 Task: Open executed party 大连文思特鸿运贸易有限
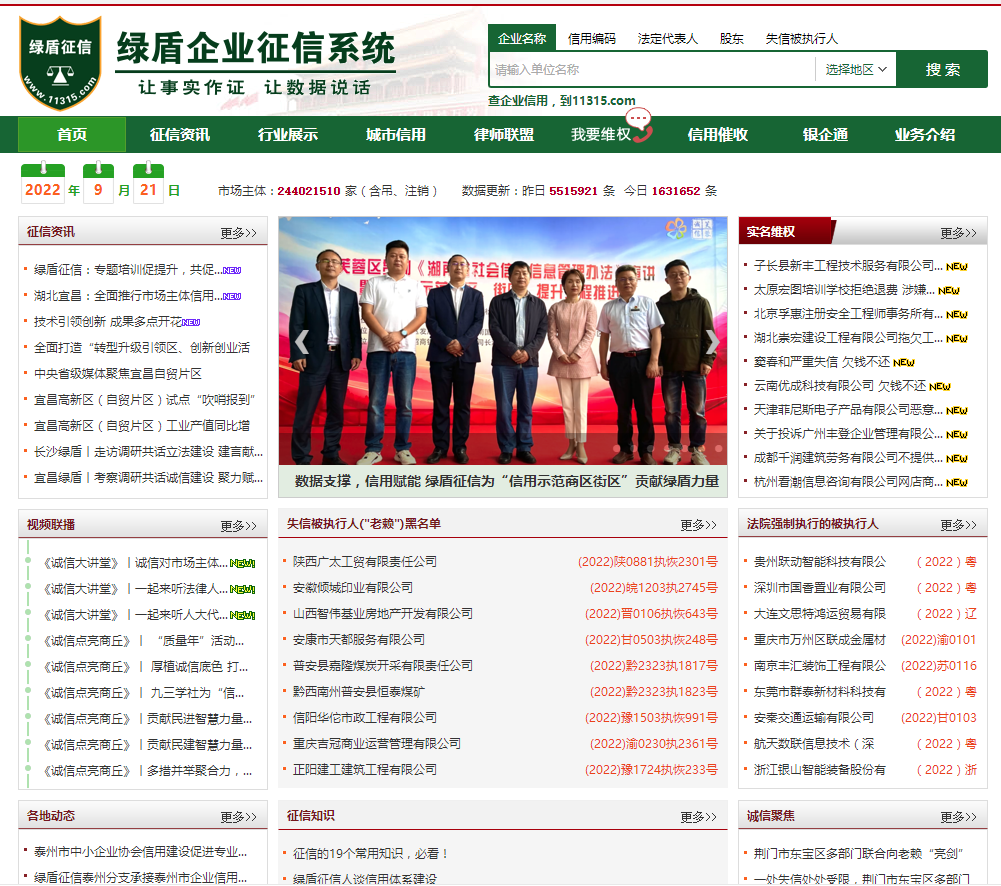tap(820, 613)
